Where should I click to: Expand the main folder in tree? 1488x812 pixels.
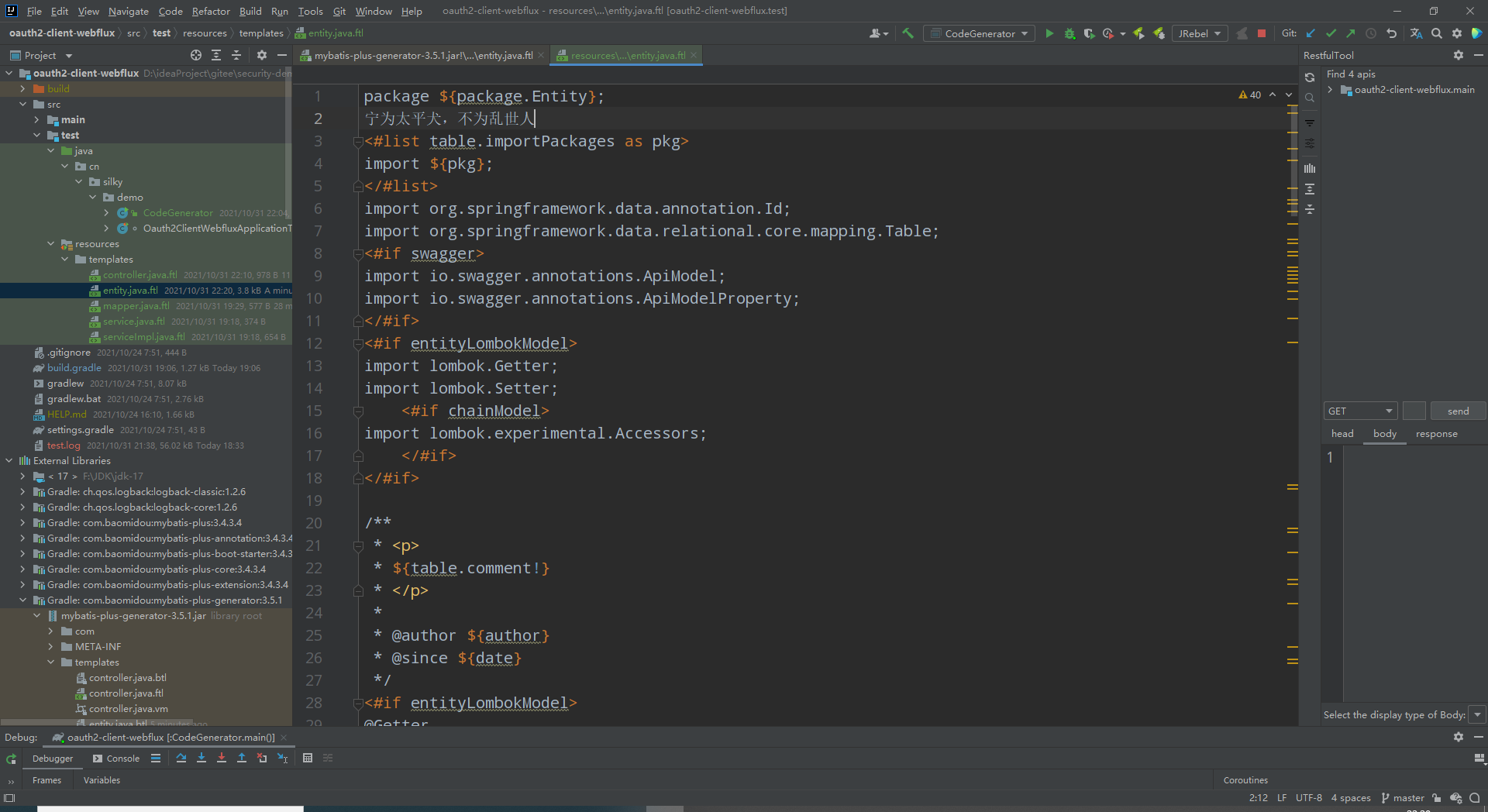click(x=36, y=119)
